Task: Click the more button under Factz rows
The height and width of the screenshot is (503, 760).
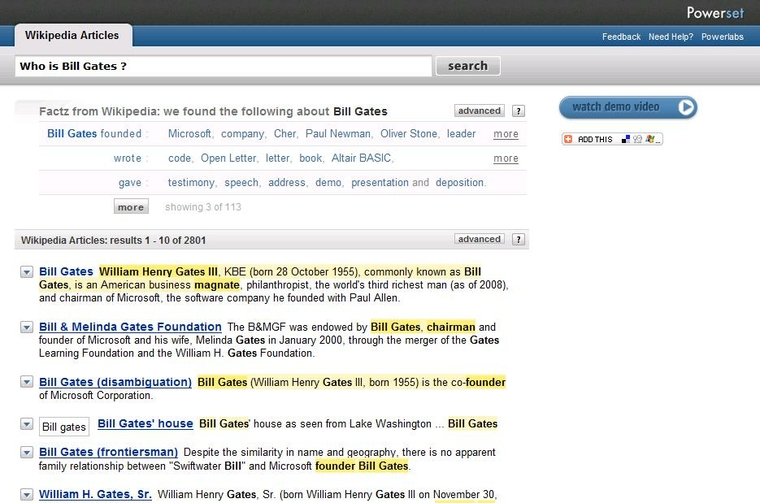Action: (x=131, y=207)
